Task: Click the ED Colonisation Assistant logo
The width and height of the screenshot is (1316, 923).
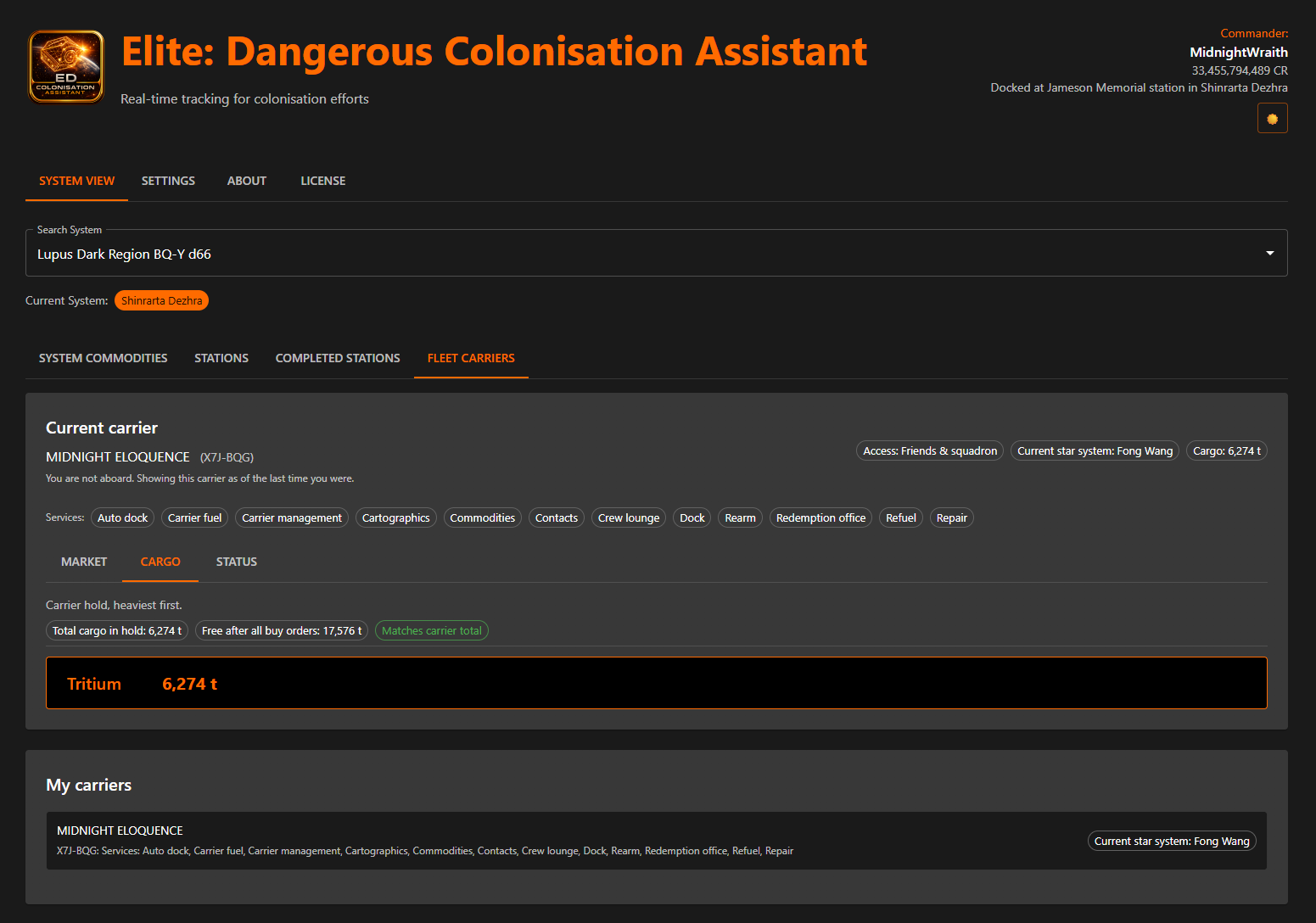Action: (x=66, y=66)
